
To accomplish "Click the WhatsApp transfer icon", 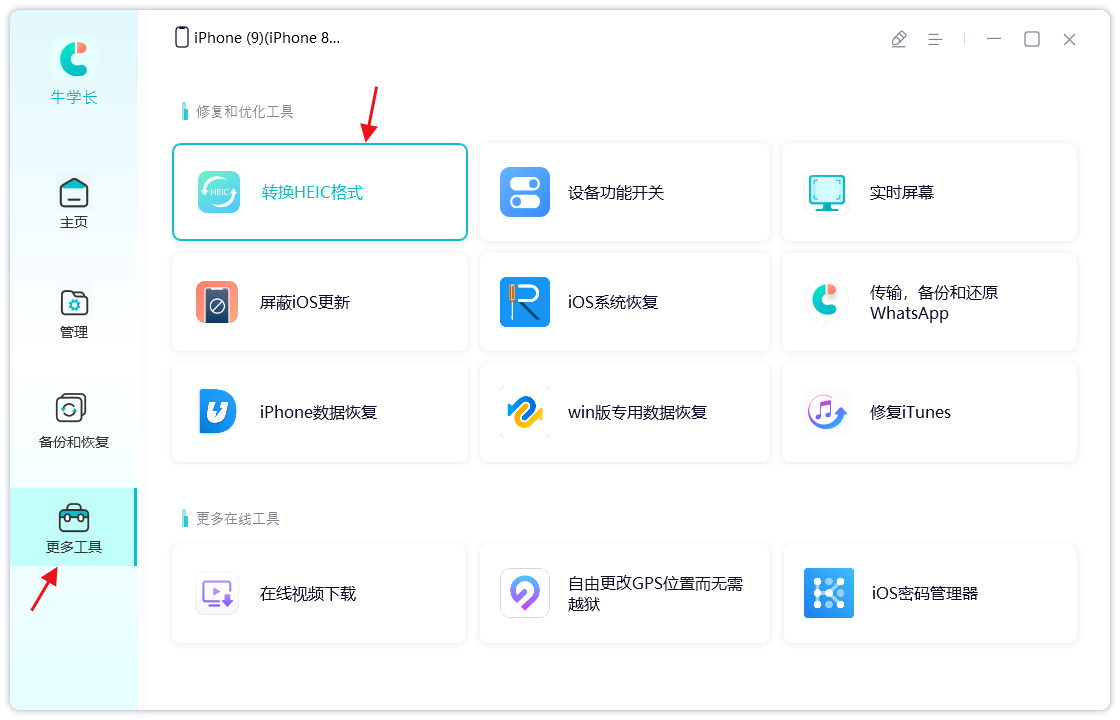I will coord(826,301).
